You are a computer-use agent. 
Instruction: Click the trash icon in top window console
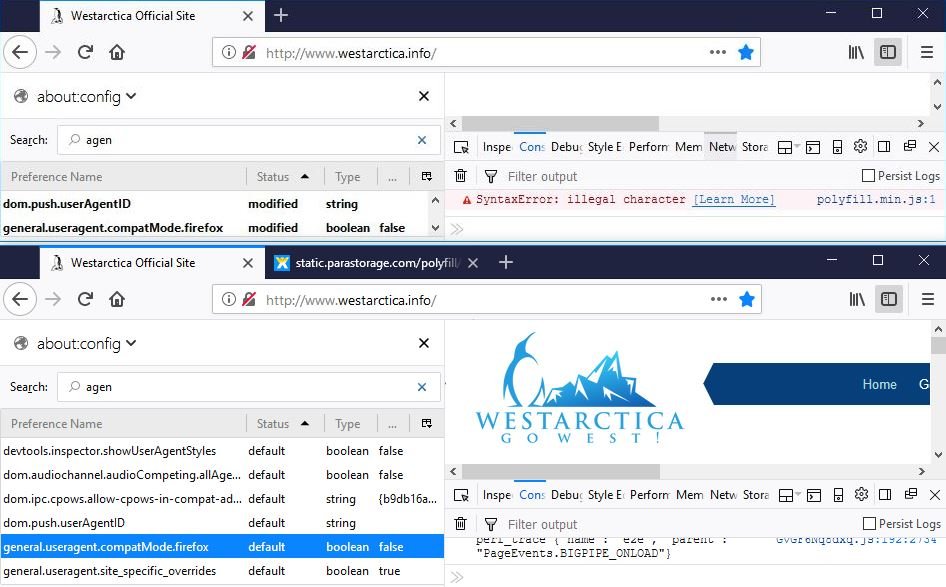pyautogui.click(x=461, y=176)
